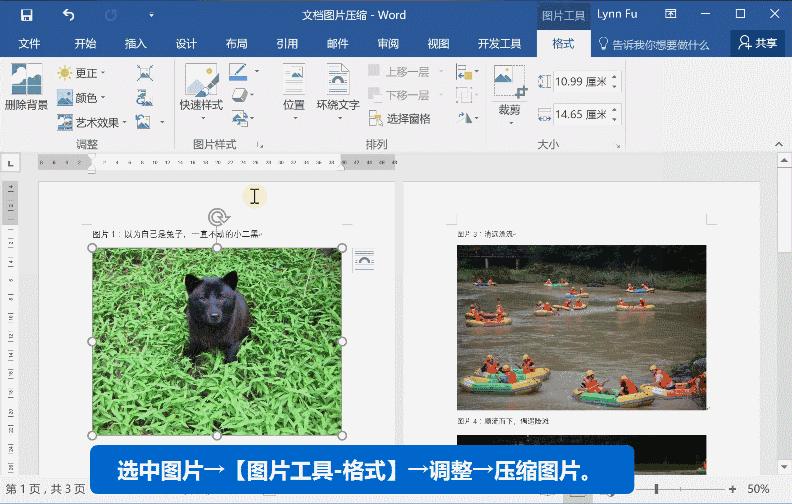Switch to the 视图 ribbon tab
Image resolution: width=792 pixels, height=504 pixels.
(438, 44)
